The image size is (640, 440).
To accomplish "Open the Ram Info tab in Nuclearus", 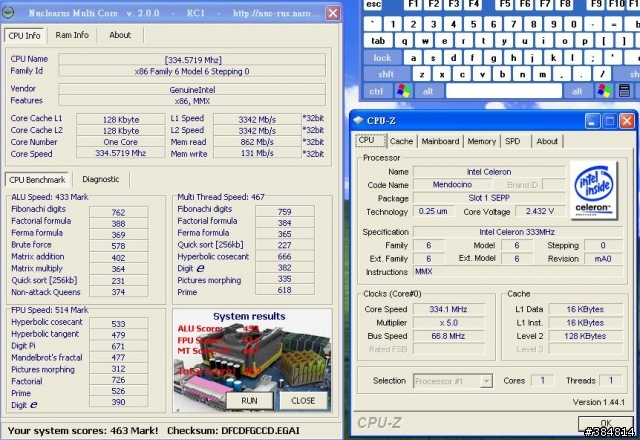I will pos(72,35).
